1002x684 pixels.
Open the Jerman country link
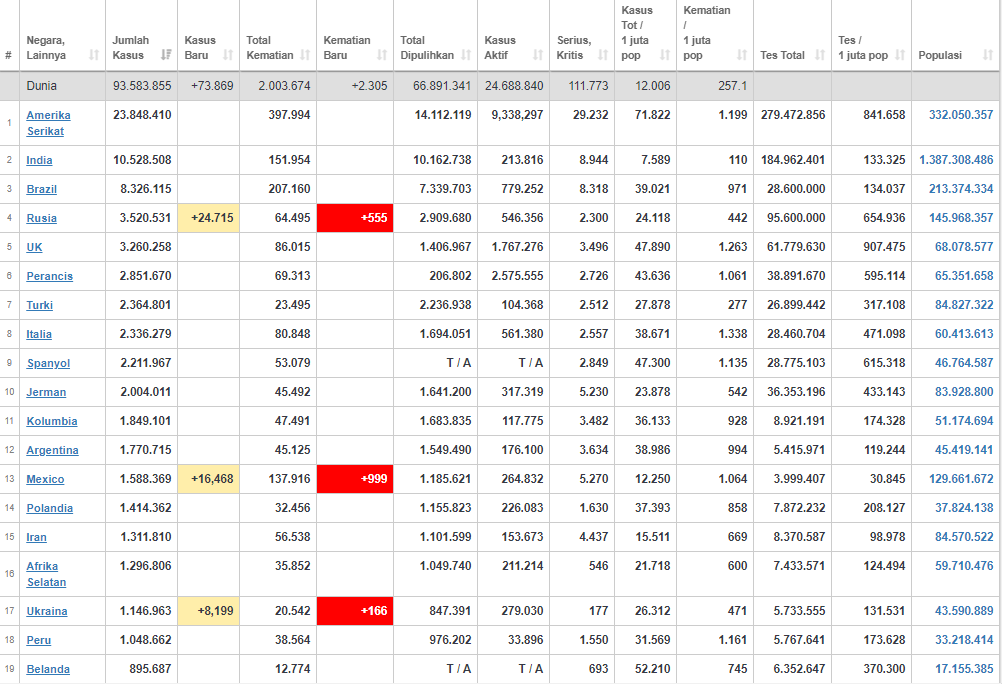pos(46,392)
